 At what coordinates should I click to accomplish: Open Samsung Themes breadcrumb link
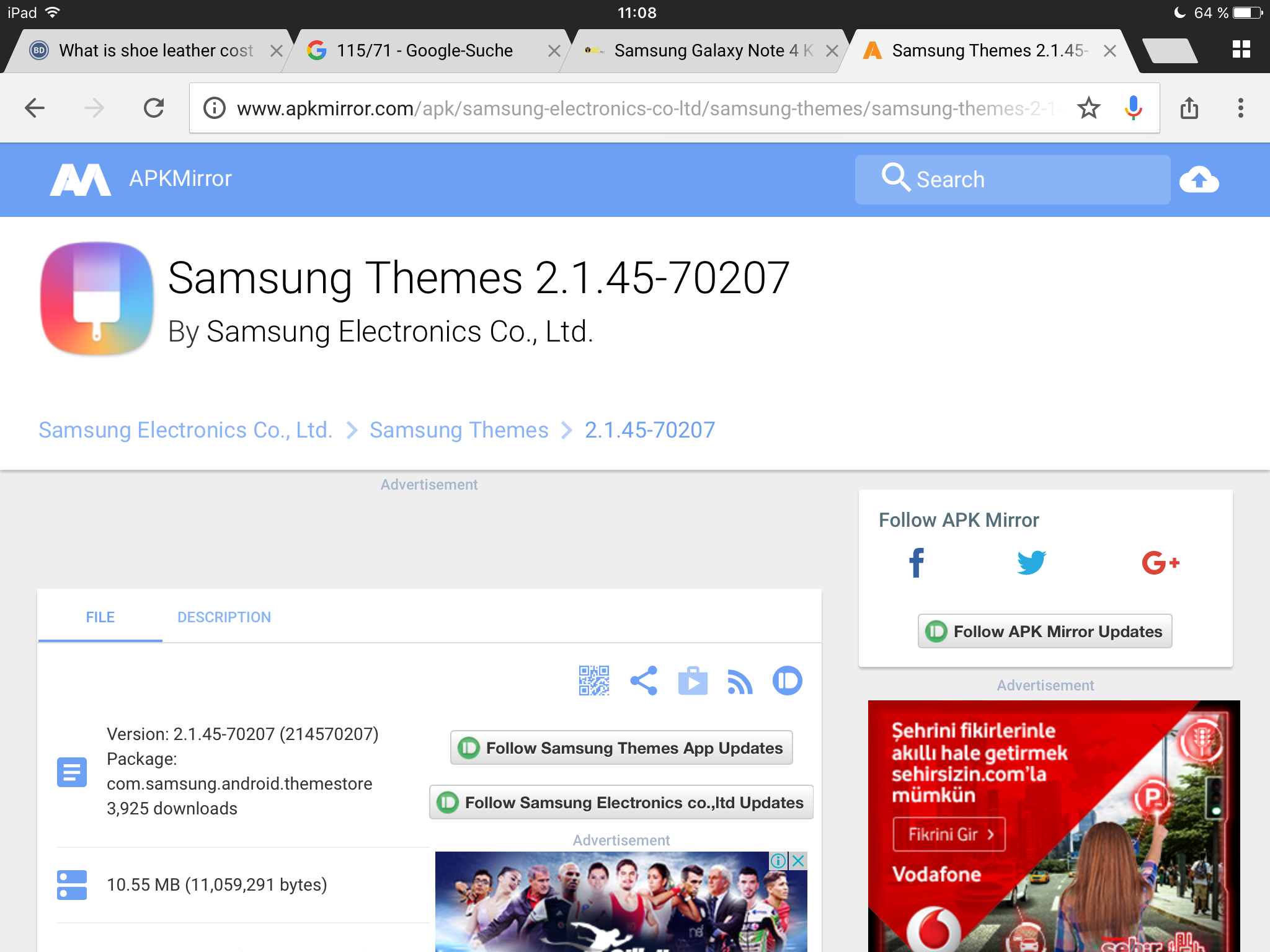point(459,430)
